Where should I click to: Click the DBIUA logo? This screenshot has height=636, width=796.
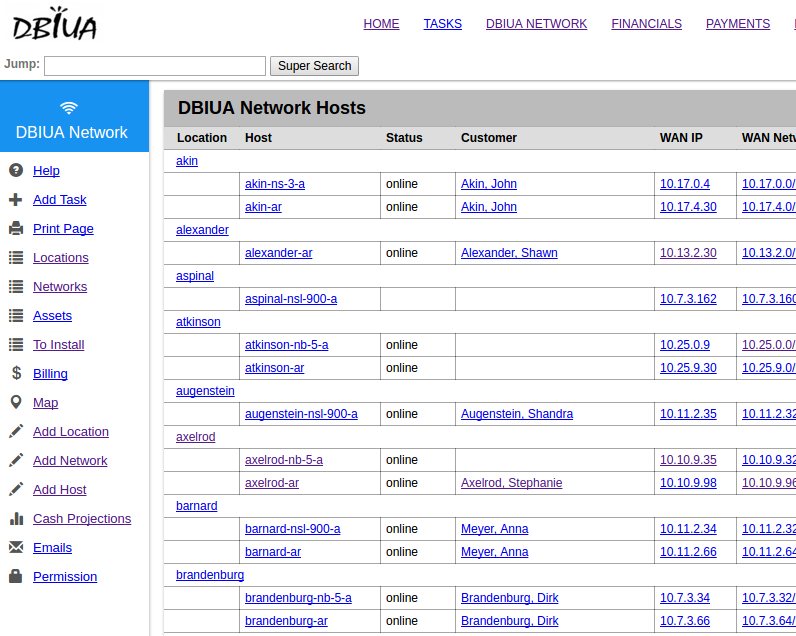point(56,24)
